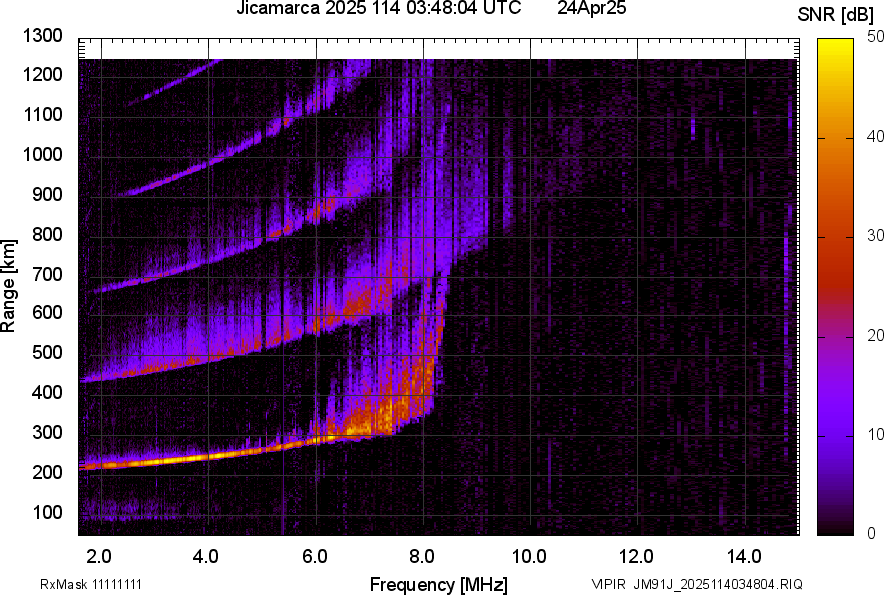Viewport: 884px width, 595px height.
Task: Click range tick label '100'
Action: click(47, 512)
